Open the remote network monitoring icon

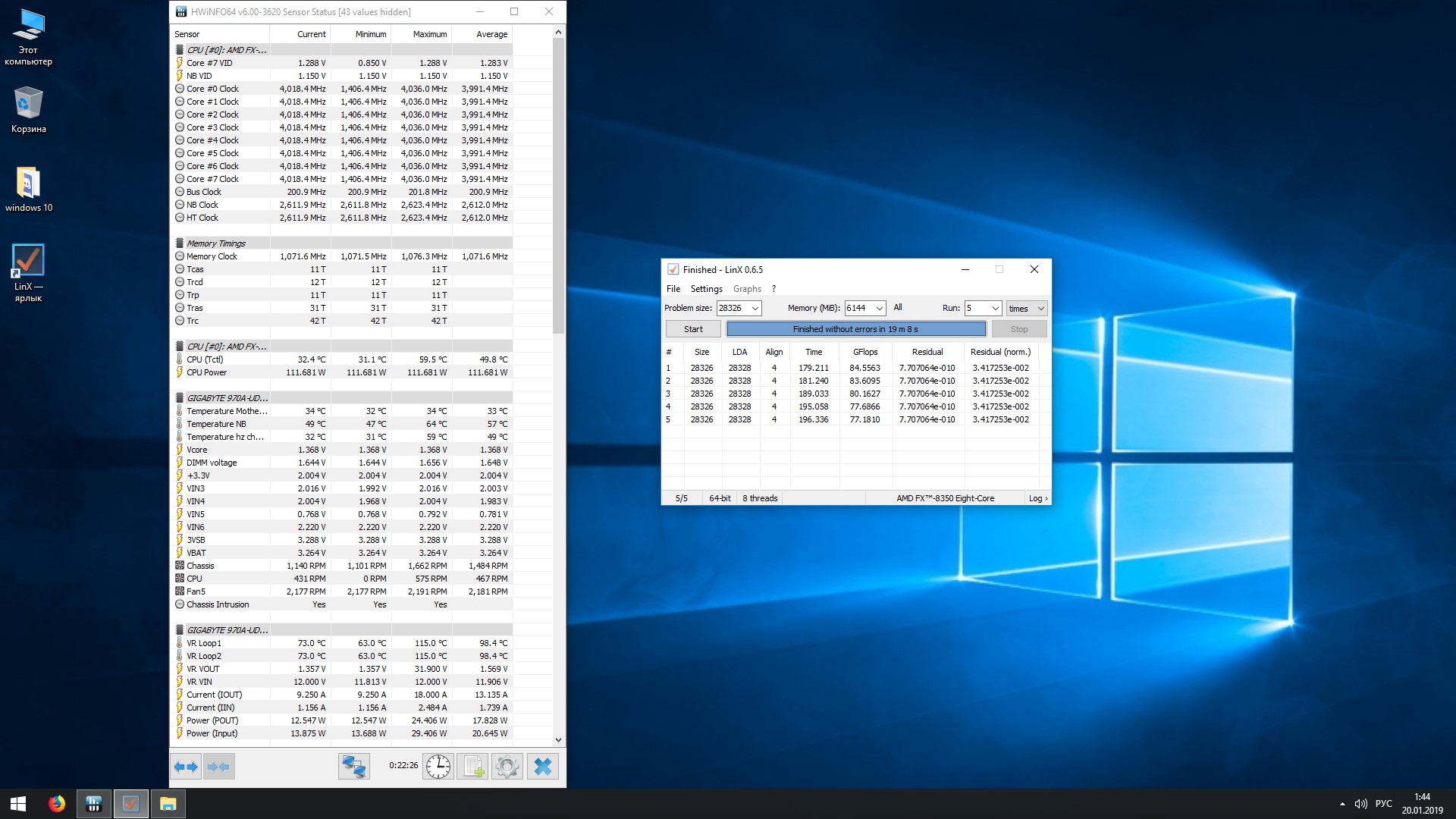point(353,767)
